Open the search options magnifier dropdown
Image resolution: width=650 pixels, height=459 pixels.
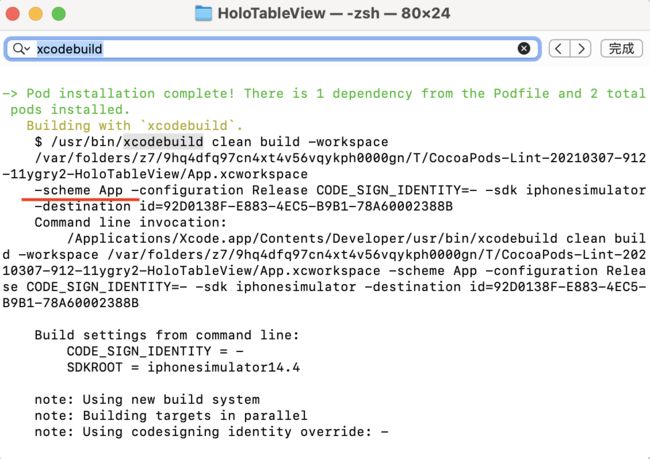[x=21, y=49]
